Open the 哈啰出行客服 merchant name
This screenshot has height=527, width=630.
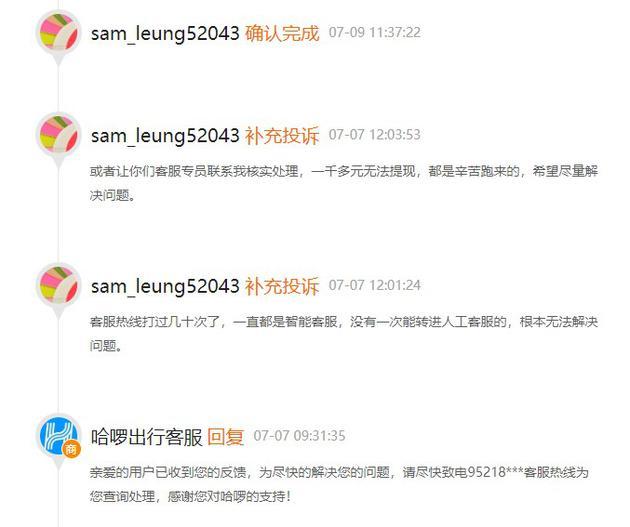point(146,437)
